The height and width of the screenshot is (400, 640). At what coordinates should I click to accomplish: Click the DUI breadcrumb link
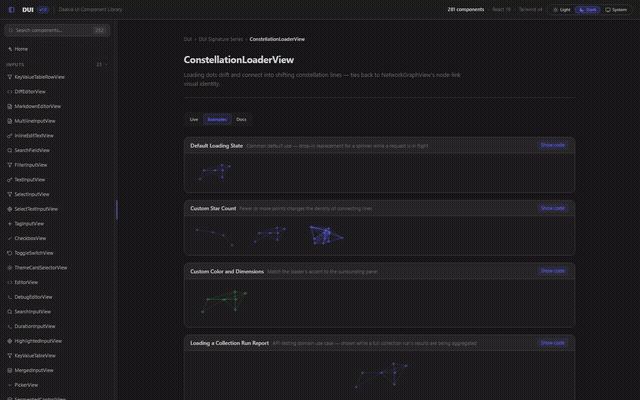(187, 39)
